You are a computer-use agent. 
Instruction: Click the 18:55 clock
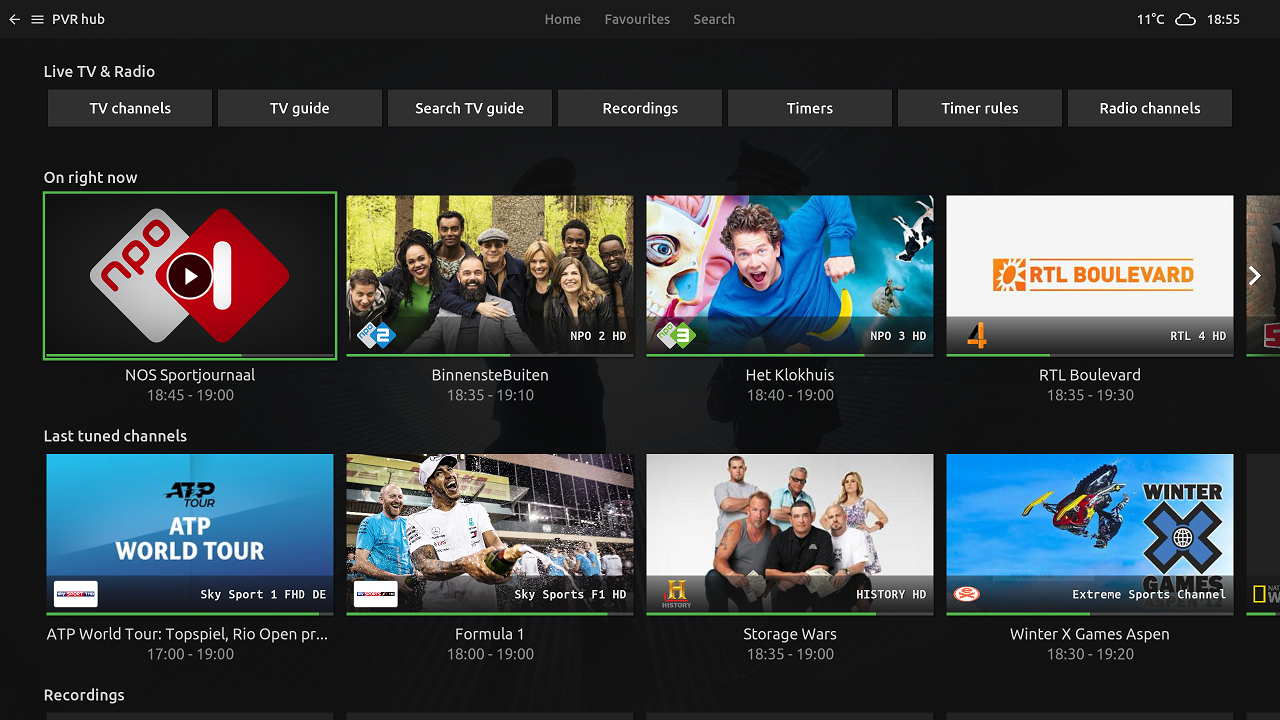pyautogui.click(x=1223, y=19)
